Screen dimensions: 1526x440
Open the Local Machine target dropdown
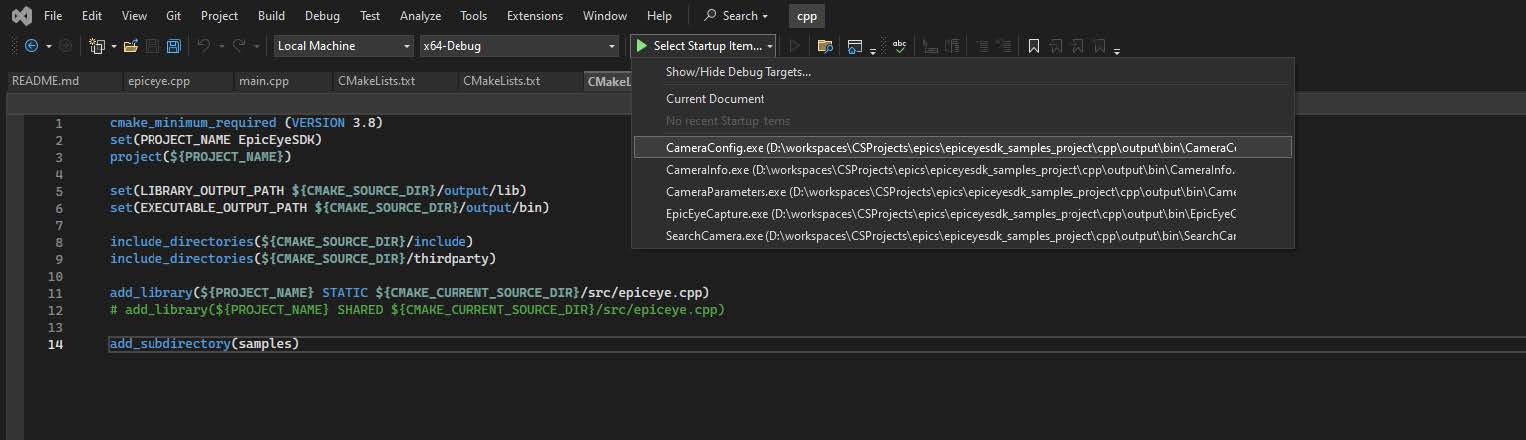343,46
